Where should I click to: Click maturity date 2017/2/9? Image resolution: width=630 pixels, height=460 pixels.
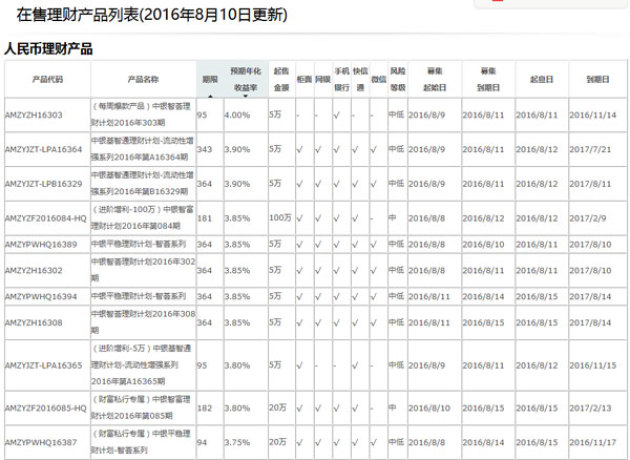588,219
